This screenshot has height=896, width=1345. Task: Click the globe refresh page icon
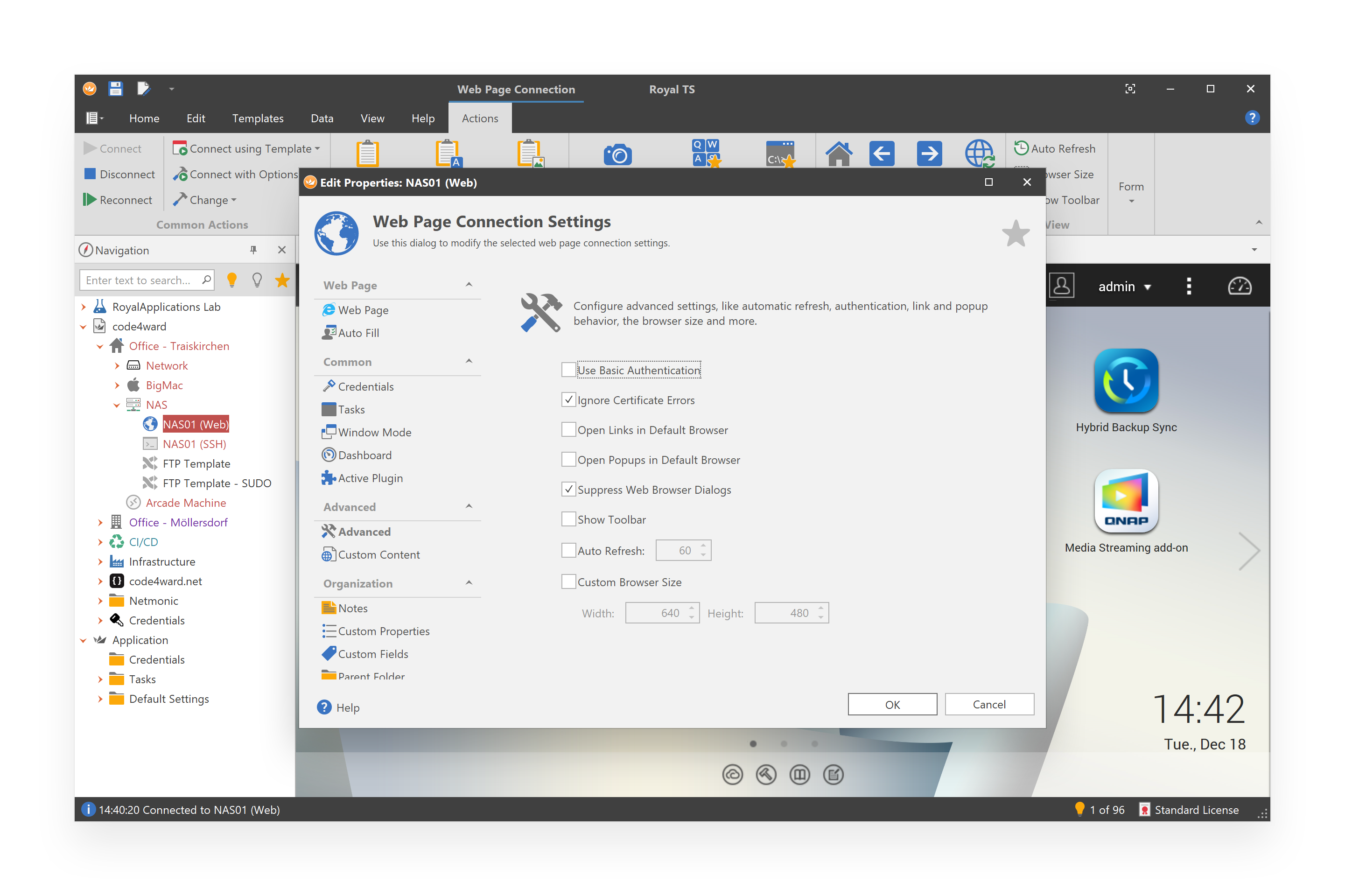click(979, 154)
